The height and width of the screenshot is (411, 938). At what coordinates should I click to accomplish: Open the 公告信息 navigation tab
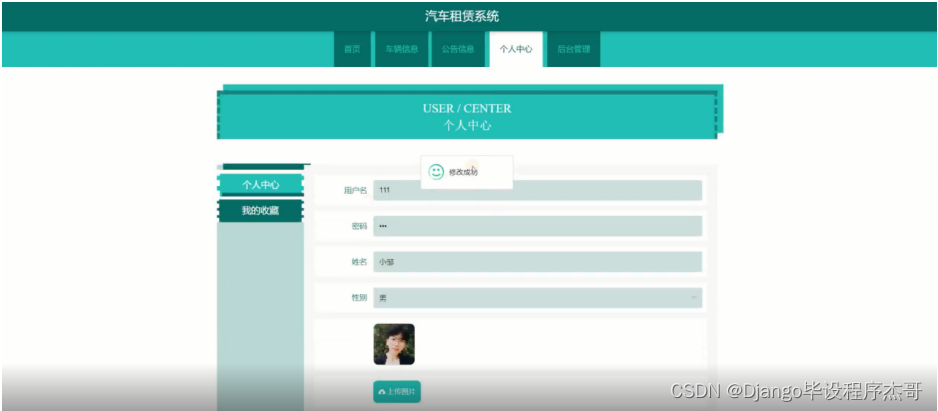tap(458, 49)
